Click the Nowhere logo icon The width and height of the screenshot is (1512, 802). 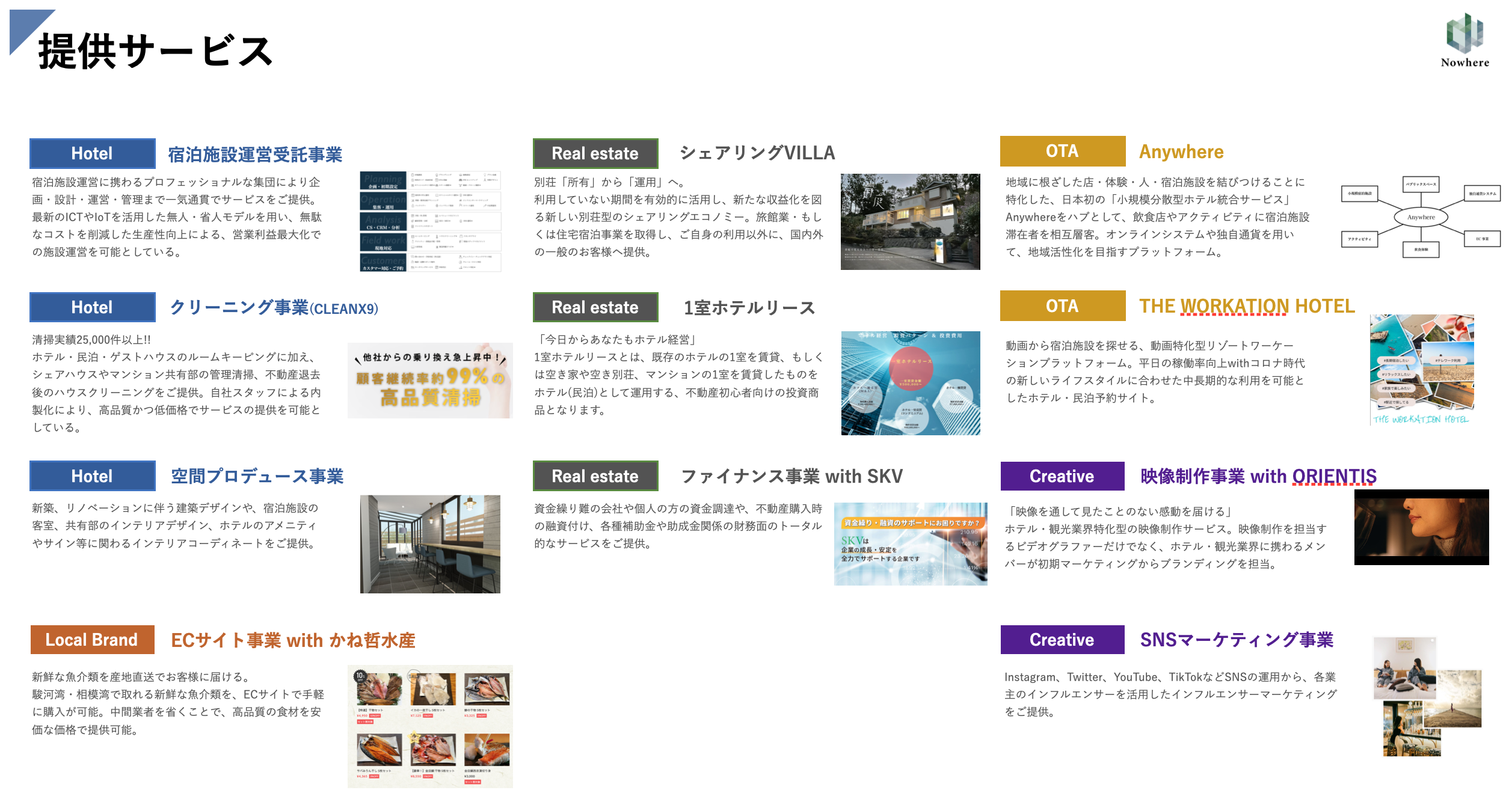pos(1464,34)
